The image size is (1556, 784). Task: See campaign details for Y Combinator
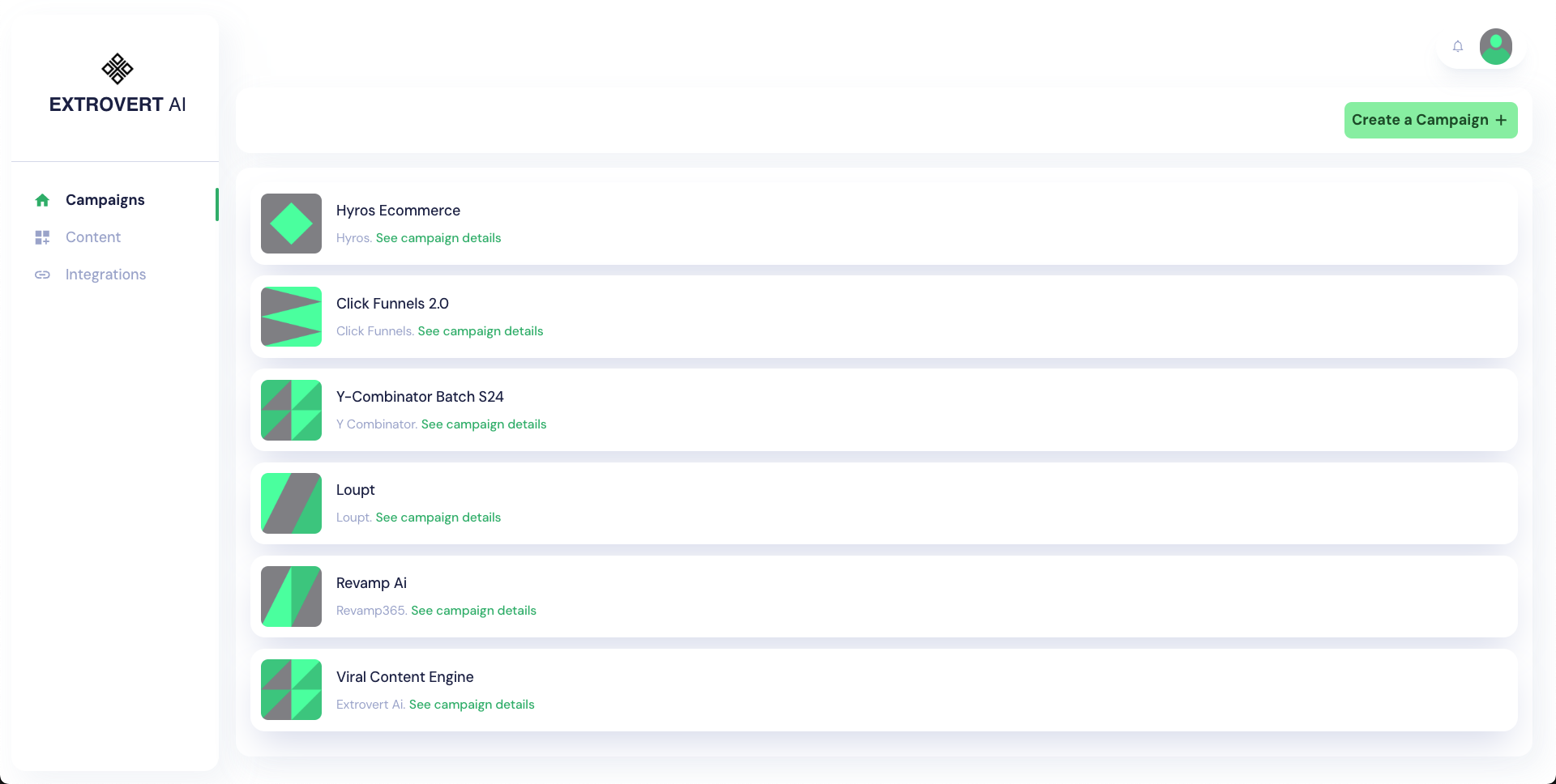484,424
